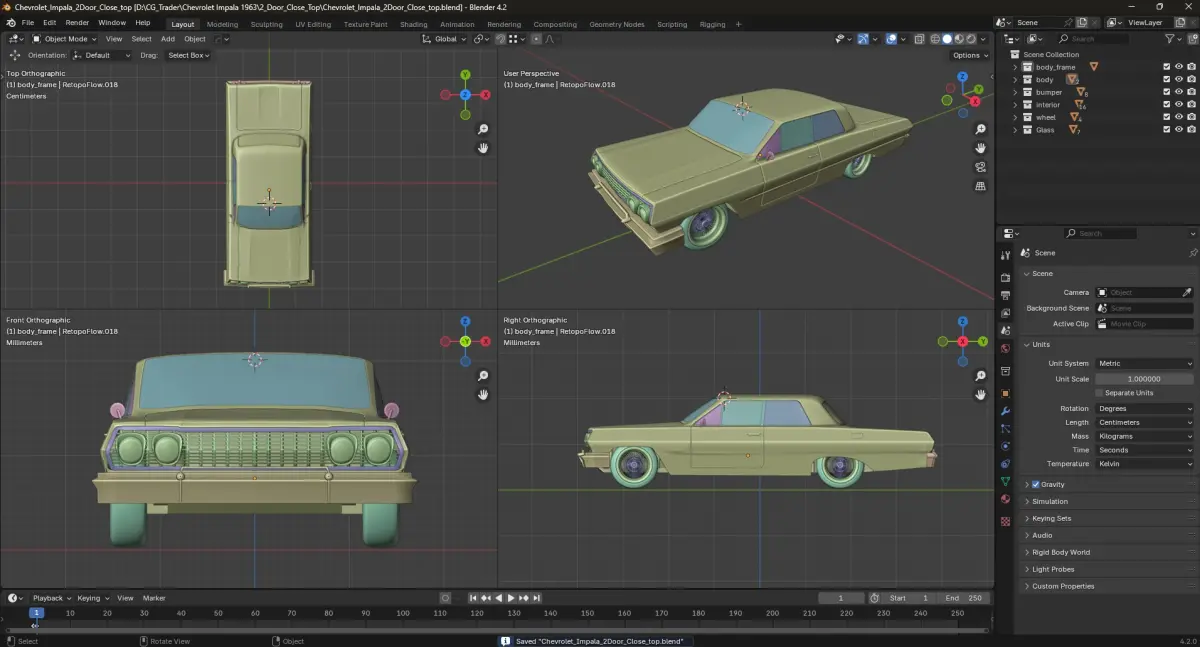Toggle X-Ray display in viewport header
This screenshot has height=647, width=1200.
click(917, 39)
